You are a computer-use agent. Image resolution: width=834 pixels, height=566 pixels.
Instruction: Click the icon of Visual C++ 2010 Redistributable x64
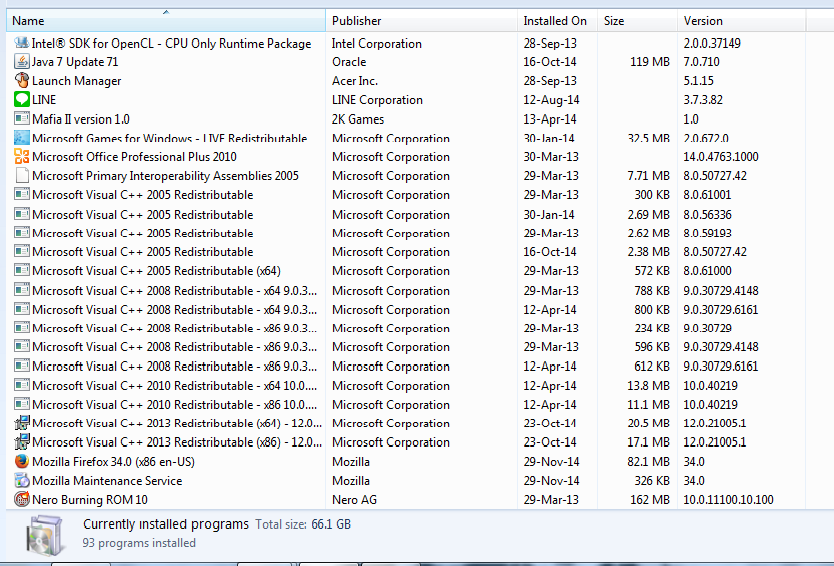[21, 385]
